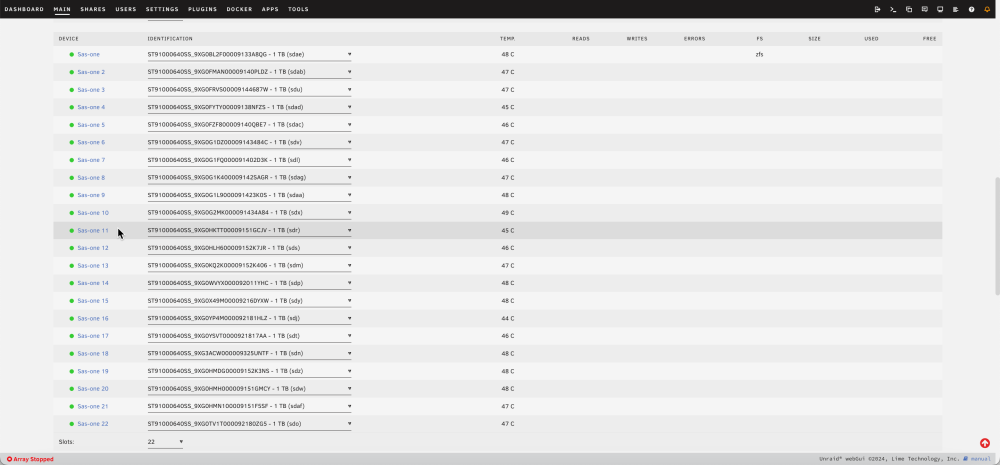Select the Main tab in navigation
This screenshot has width=1000, height=465.
62,10
